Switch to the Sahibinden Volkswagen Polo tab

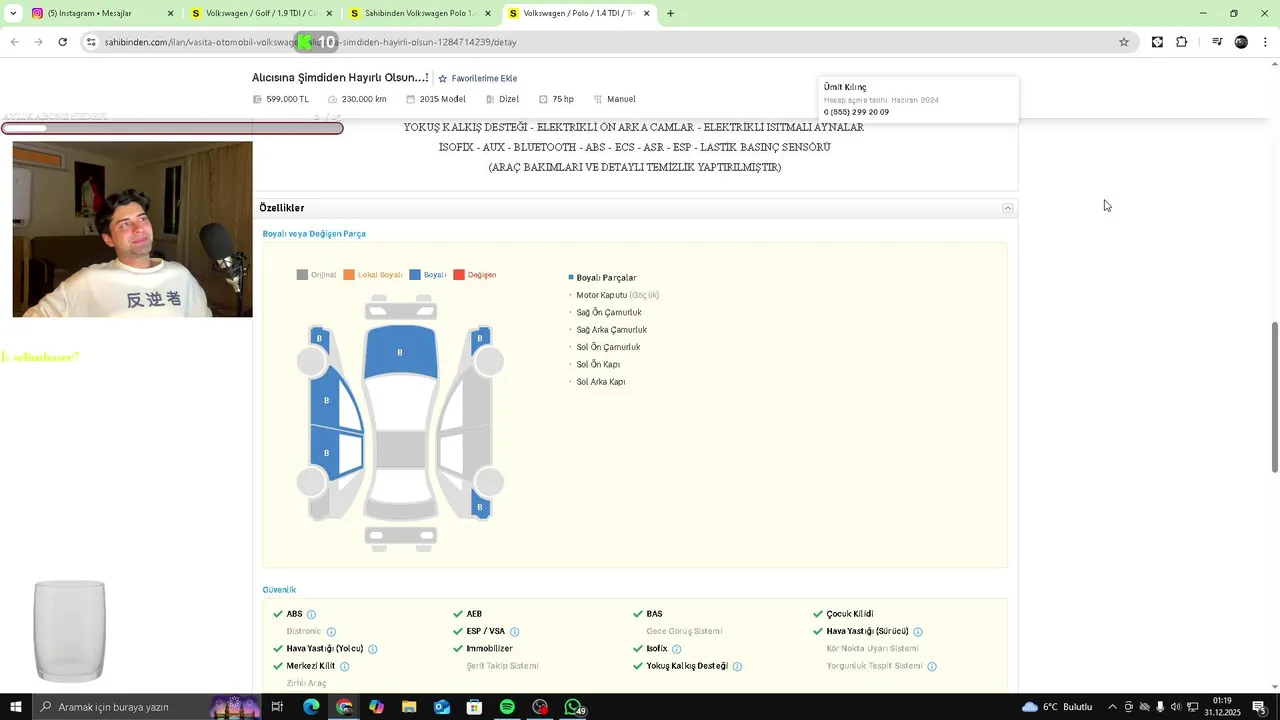point(420,14)
